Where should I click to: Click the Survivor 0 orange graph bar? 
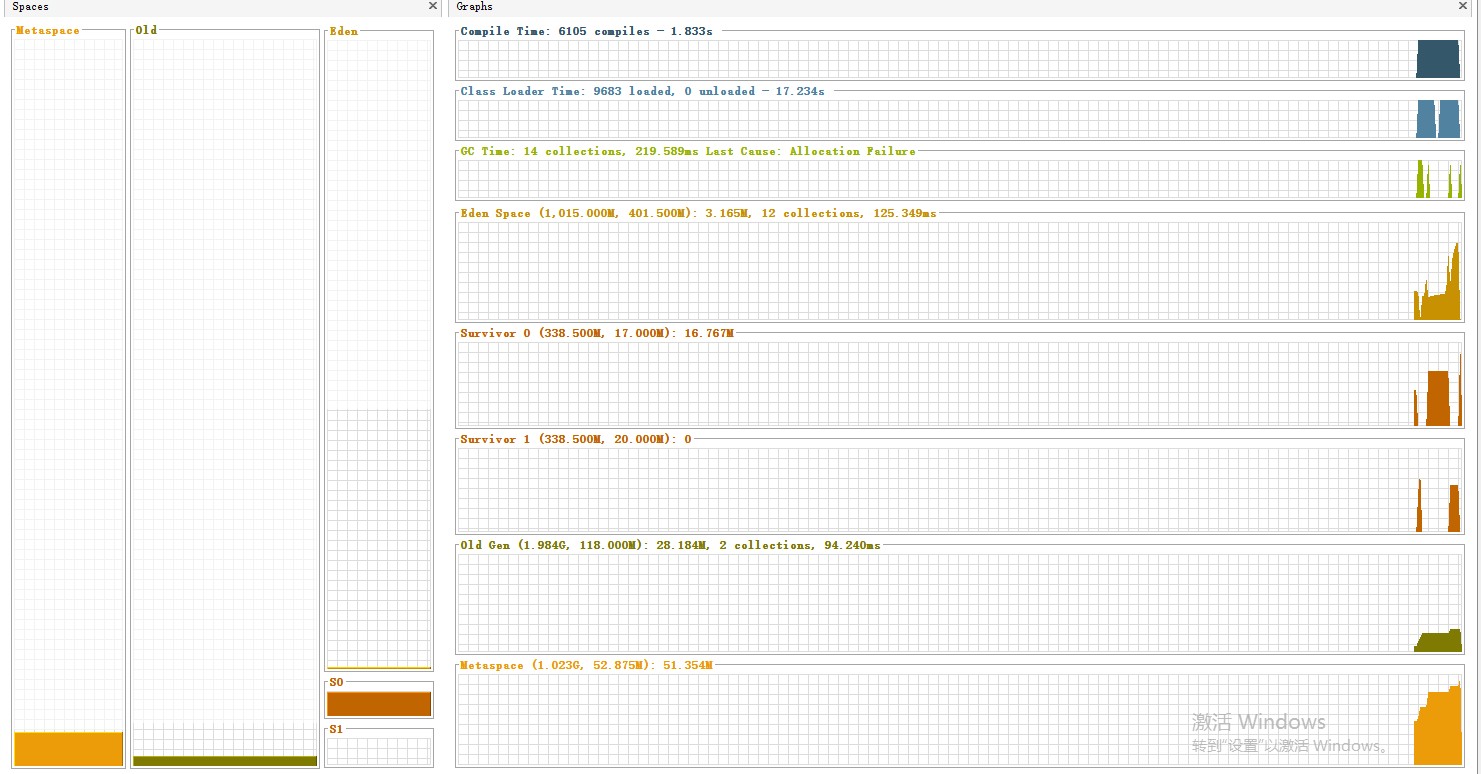pos(1438,398)
